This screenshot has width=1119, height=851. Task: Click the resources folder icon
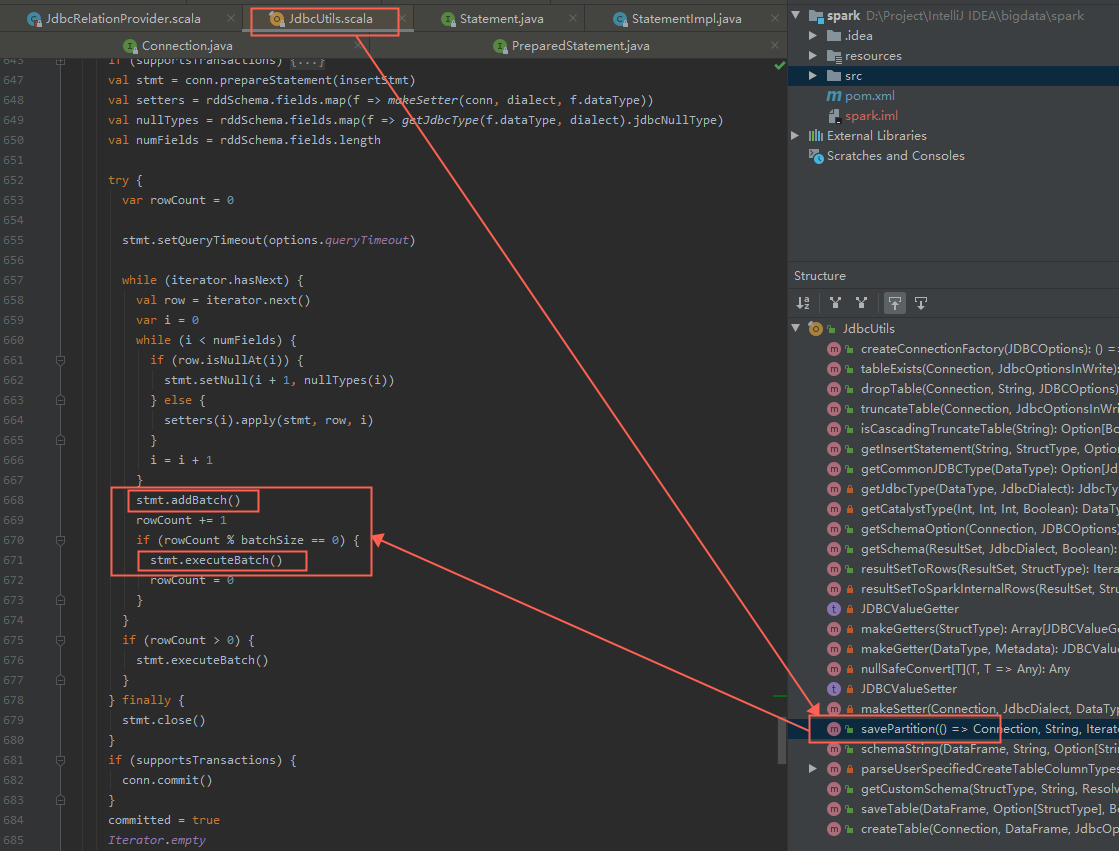tap(834, 56)
